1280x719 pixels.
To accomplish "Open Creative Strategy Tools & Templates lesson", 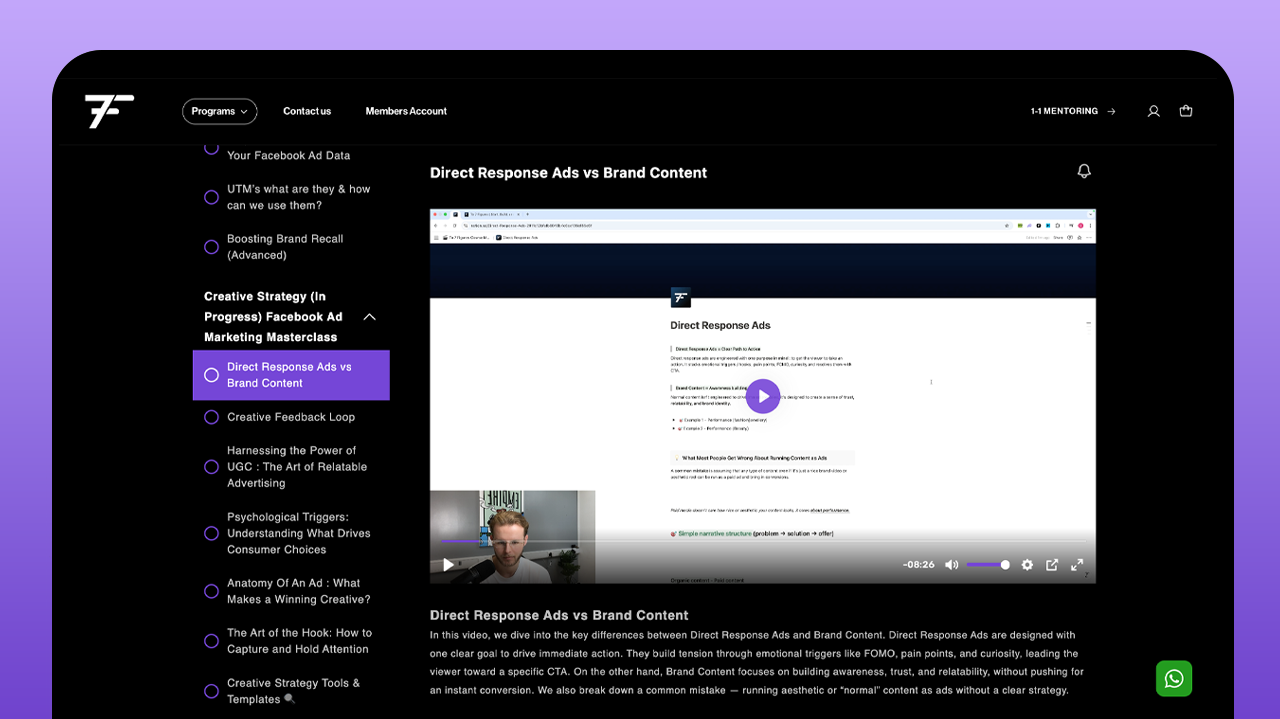I will (x=293, y=691).
